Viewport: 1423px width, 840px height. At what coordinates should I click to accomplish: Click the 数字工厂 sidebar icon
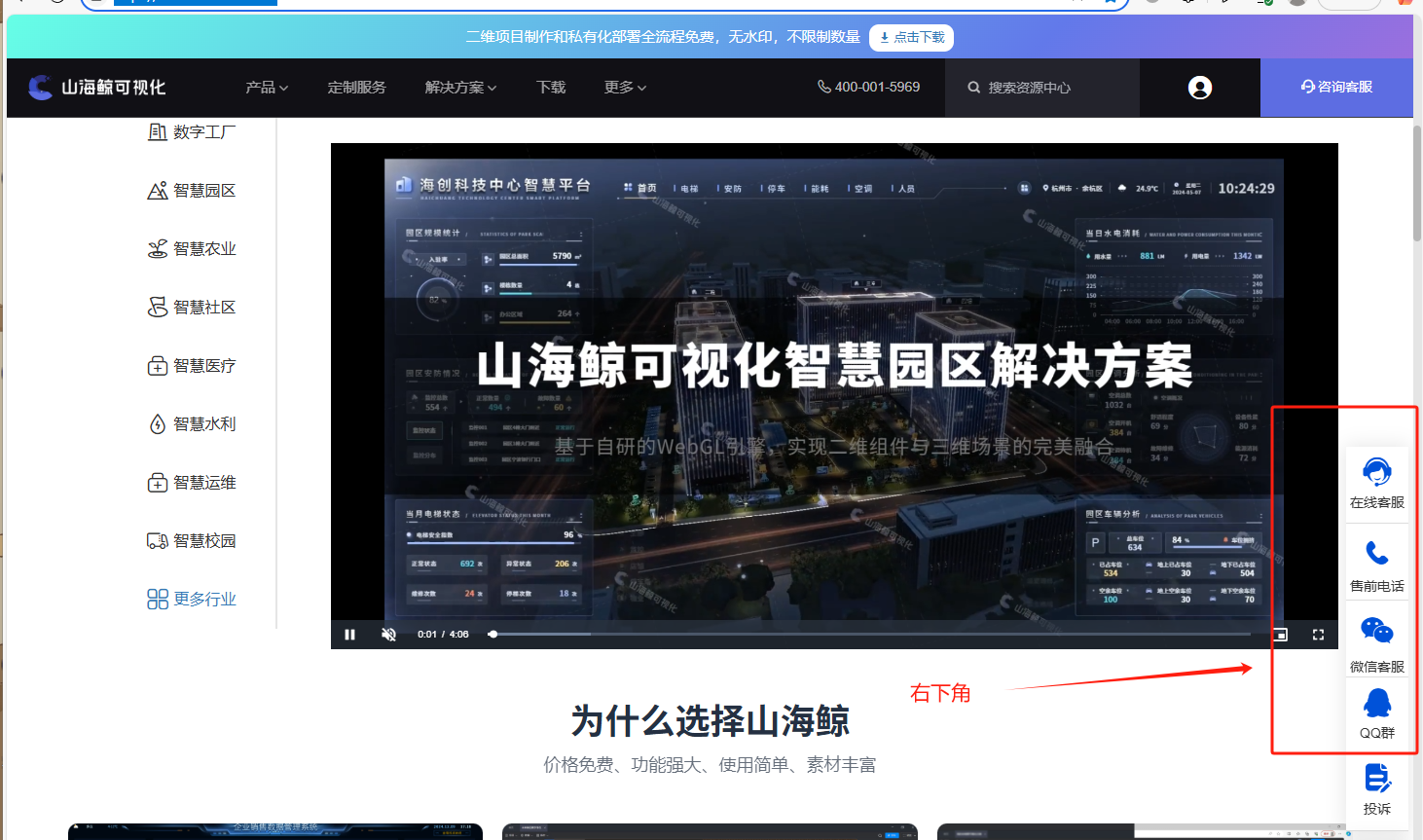[x=157, y=131]
